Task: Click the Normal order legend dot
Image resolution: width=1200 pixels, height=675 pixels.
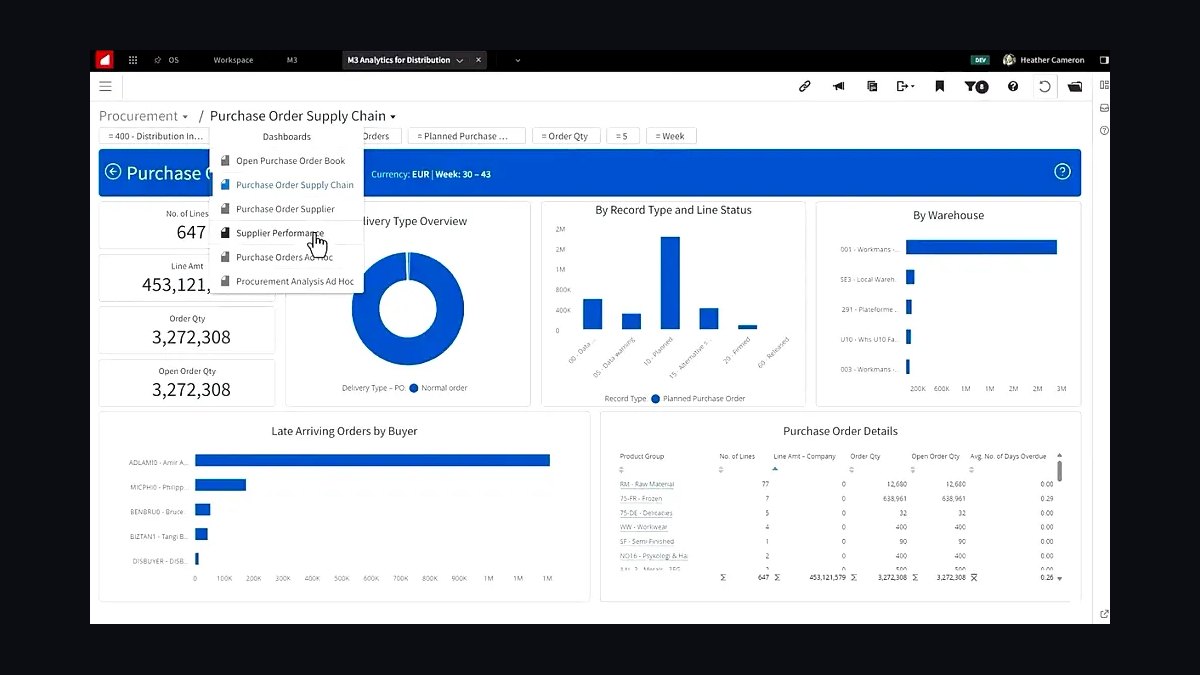Action: coord(413,388)
